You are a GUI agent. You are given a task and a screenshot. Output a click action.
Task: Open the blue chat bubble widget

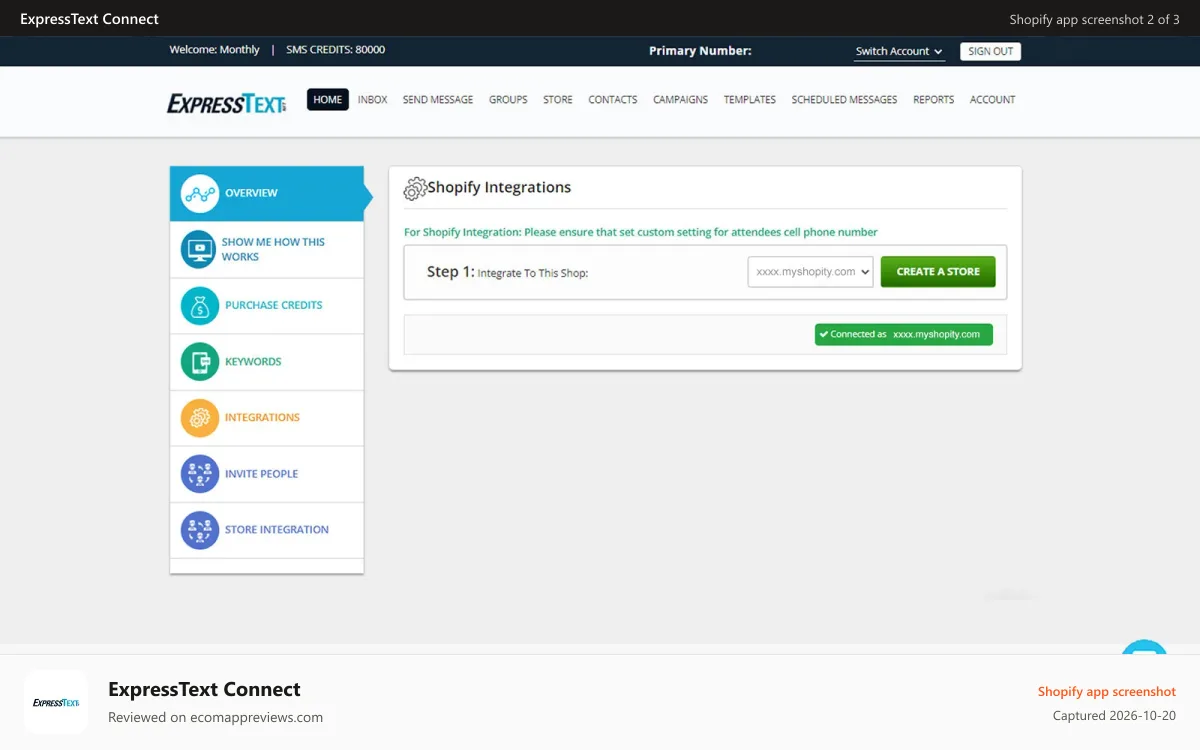[1144, 648]
